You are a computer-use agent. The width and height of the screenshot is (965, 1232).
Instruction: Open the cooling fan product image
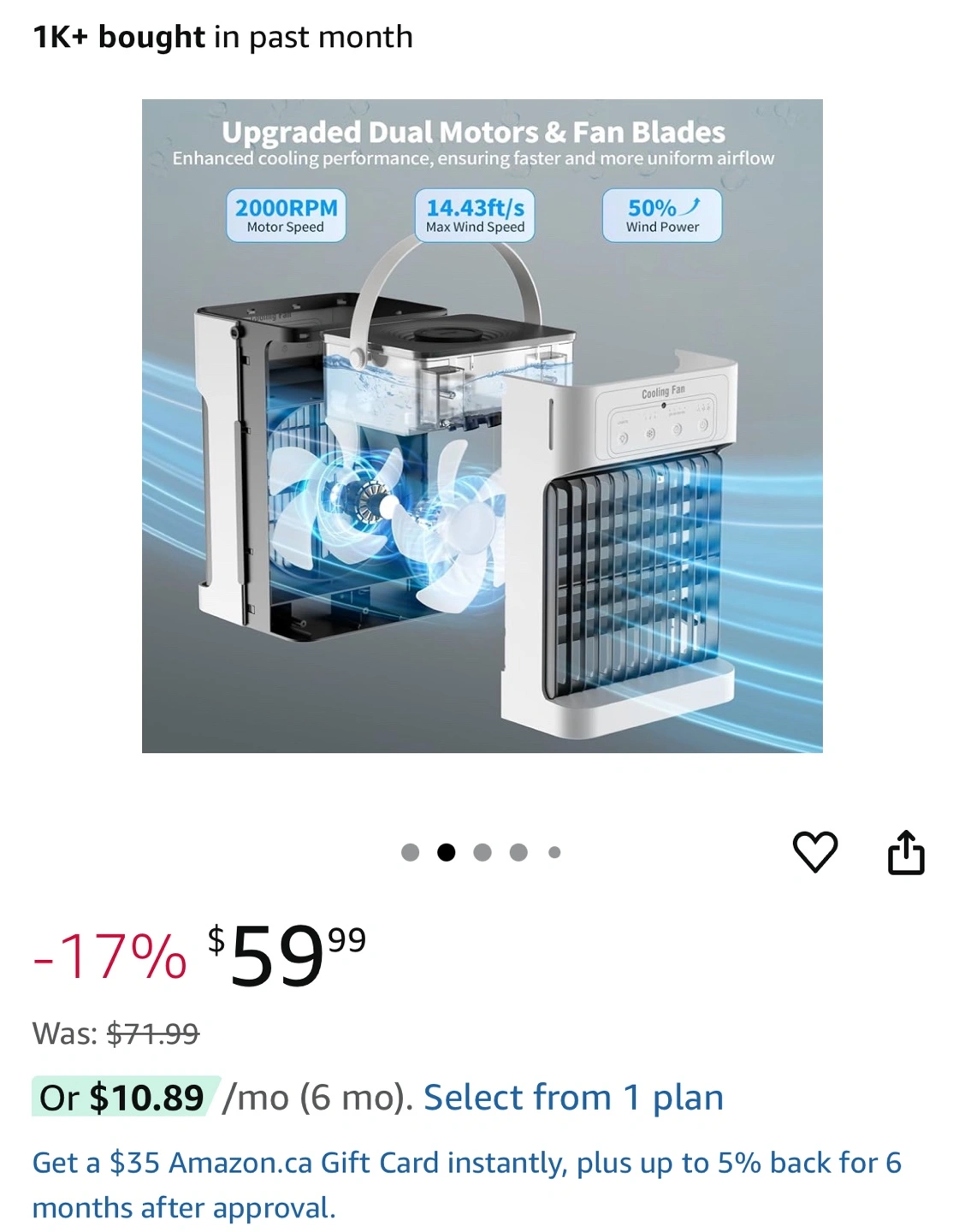point(483,426)
